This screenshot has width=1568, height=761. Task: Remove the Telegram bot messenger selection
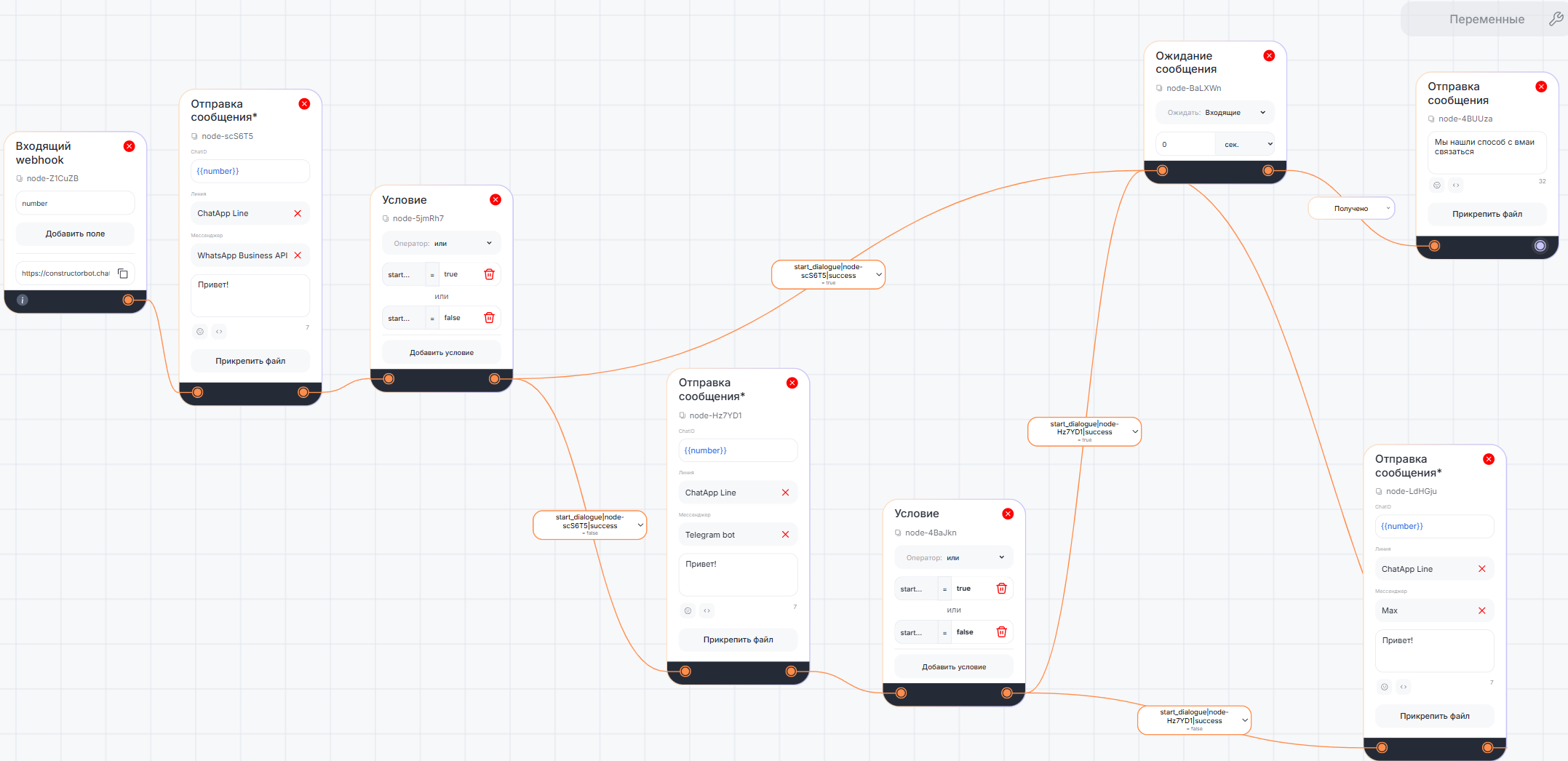pos(785,535)
